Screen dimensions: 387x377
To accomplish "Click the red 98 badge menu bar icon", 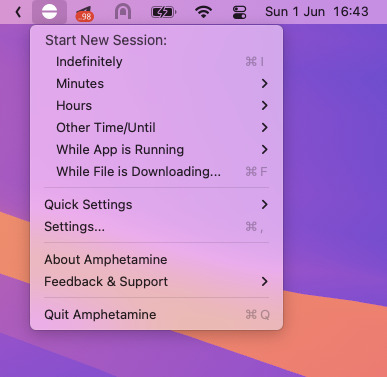I will click(85, 14).
